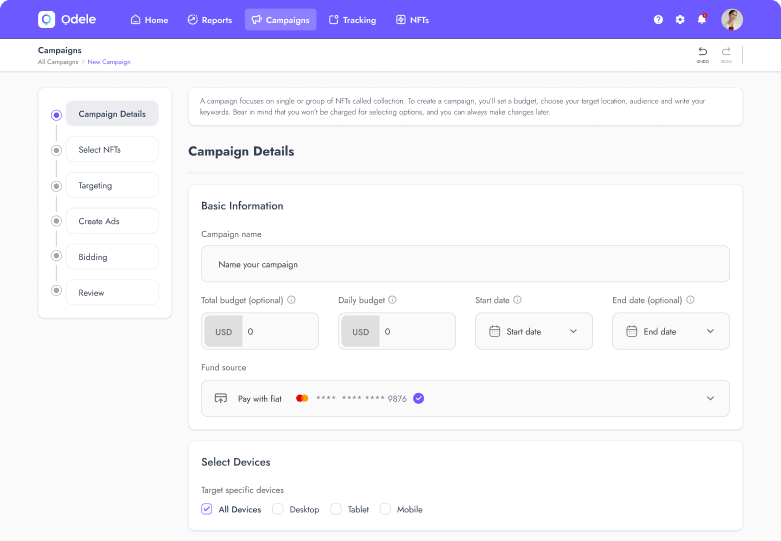Screen dimensions: 781x541
Task: Go to the Reports menu
Action: pyautogui.click(x=209, y=20)
